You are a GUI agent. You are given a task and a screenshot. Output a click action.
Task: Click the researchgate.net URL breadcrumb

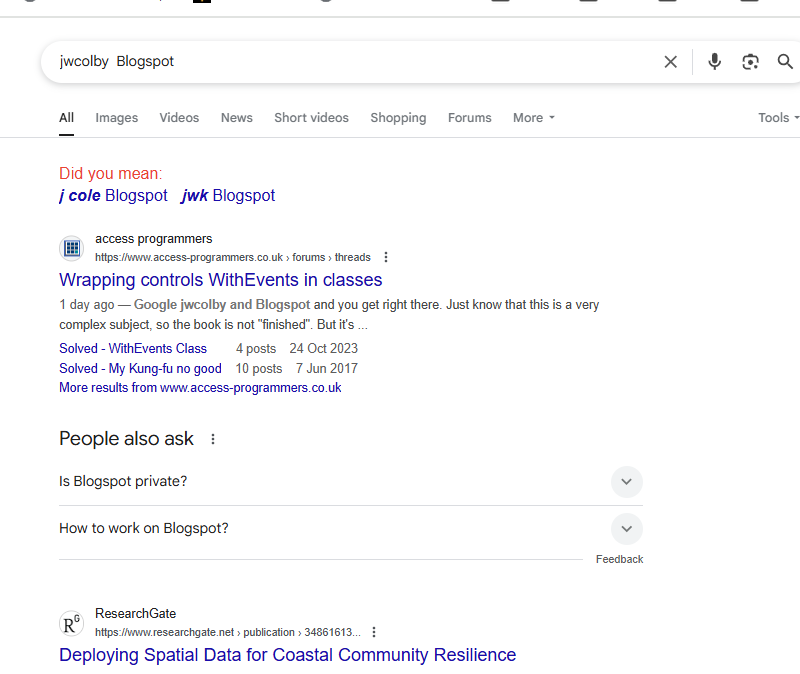pyautogui.click(x=228, y=632)
